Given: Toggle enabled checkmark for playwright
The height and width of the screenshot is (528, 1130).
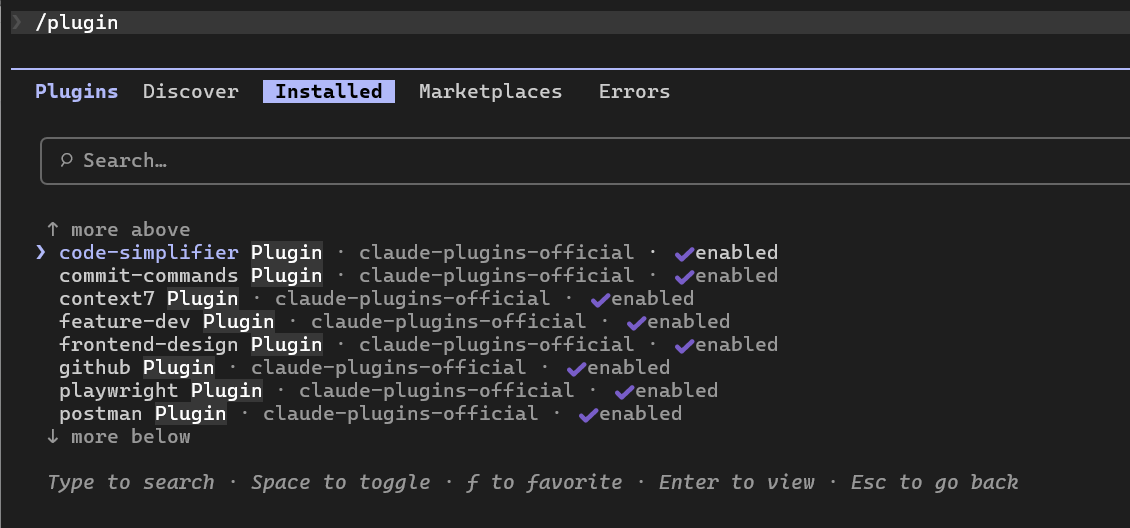Looking at the screenshot, I should (624, 391).
